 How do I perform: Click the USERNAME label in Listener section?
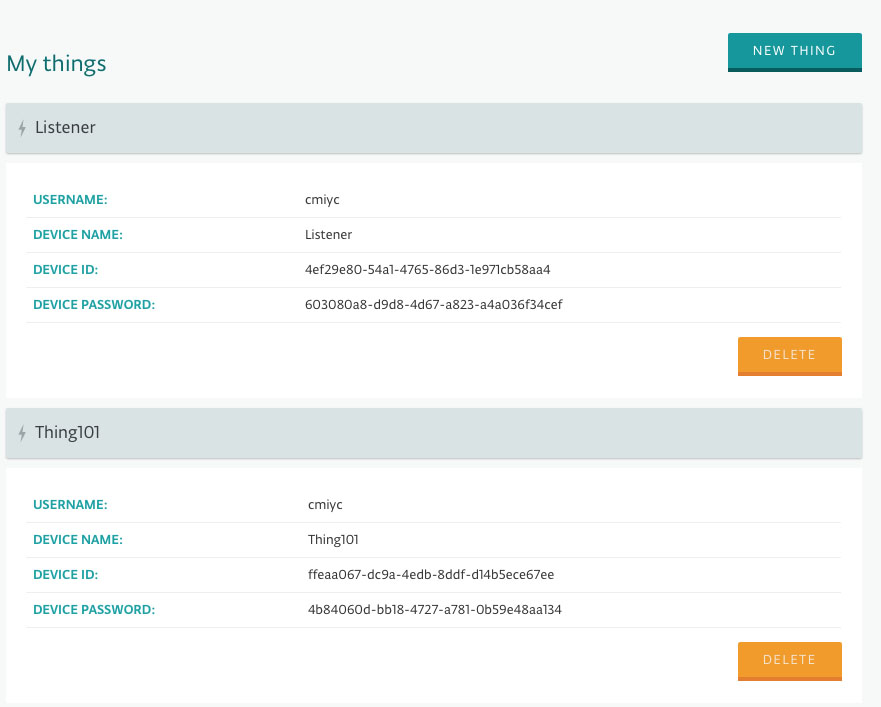70,200
